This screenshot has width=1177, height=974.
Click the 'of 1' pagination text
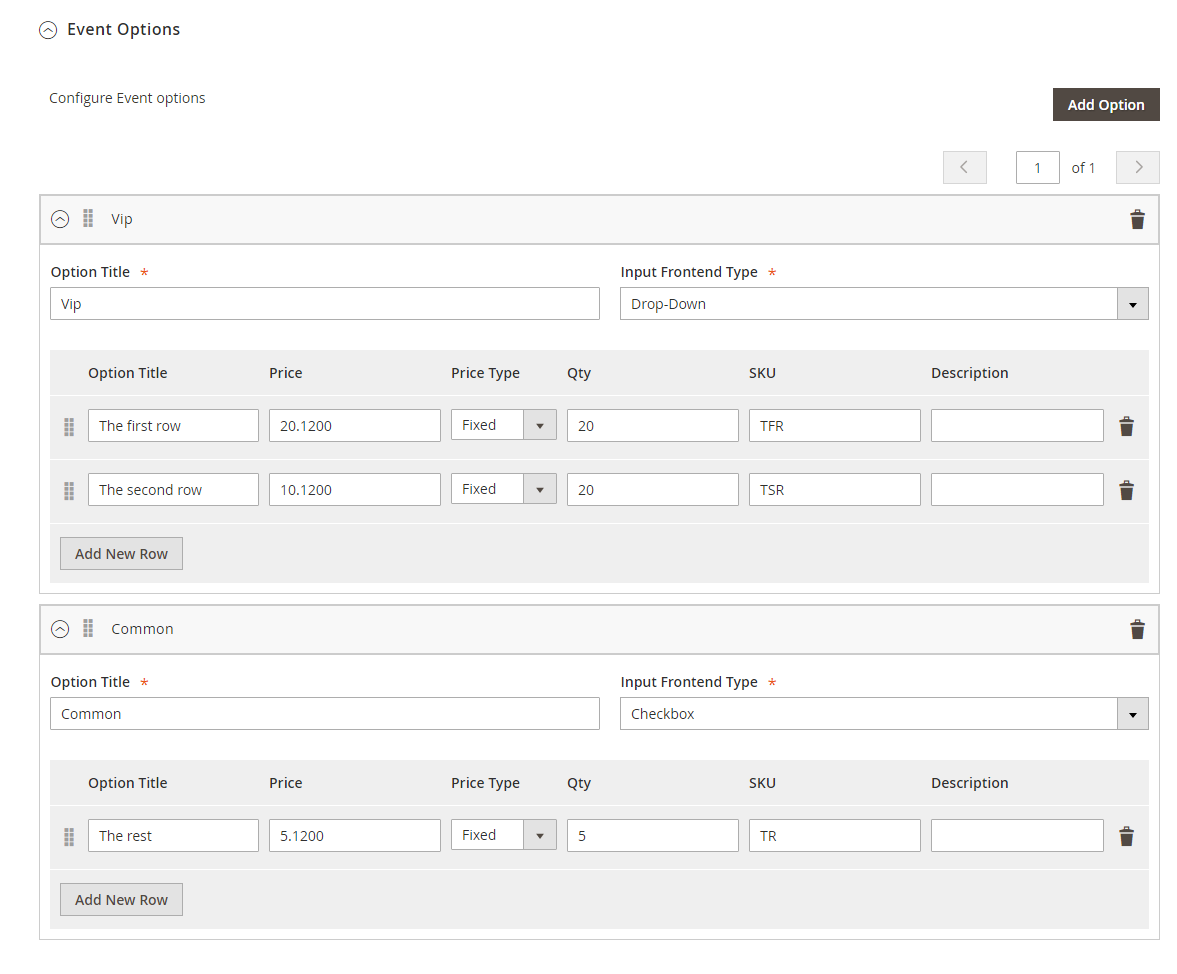pyautogui.click(x=1083, y=168)
